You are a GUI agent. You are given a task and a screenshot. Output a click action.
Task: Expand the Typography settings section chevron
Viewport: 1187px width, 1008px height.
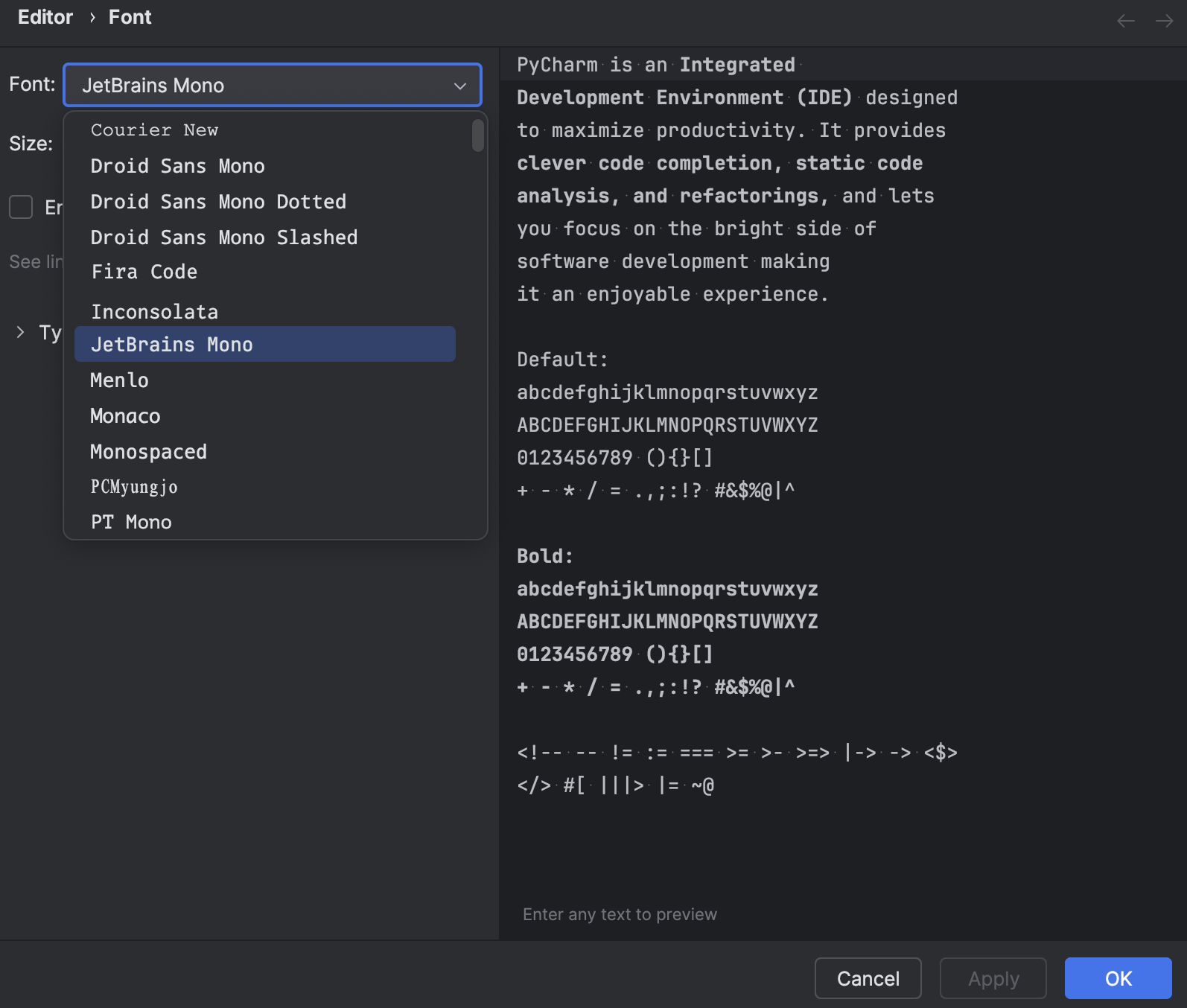tap(20, 332)
